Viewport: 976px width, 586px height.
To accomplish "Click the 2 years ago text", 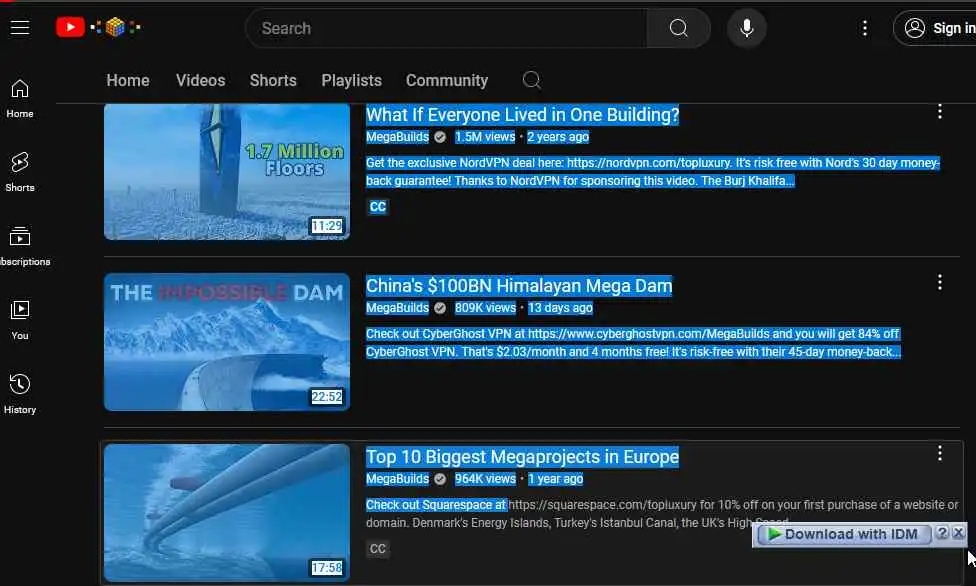I will coord(558,137).
